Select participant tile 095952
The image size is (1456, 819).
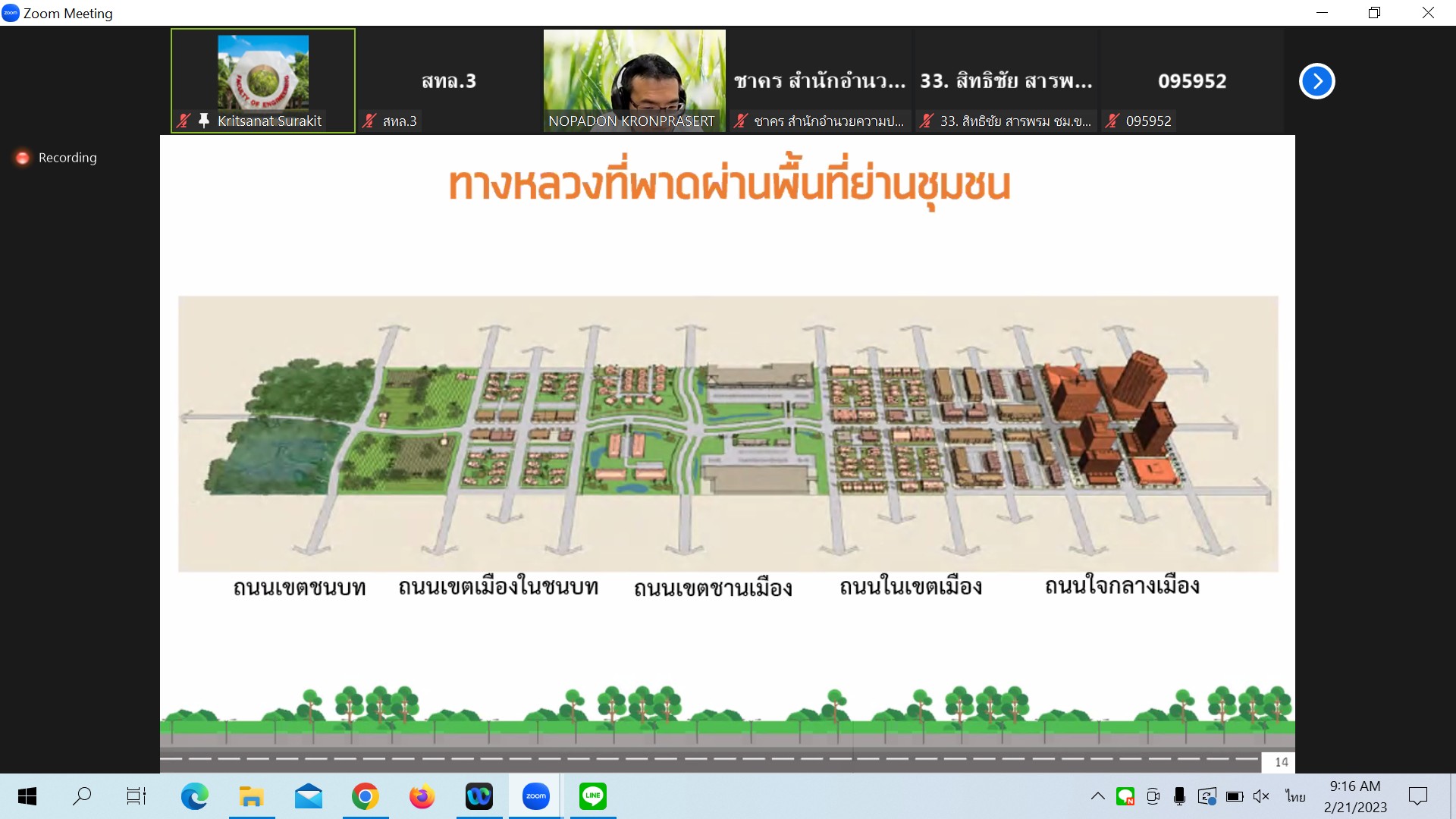point(1191,81)
